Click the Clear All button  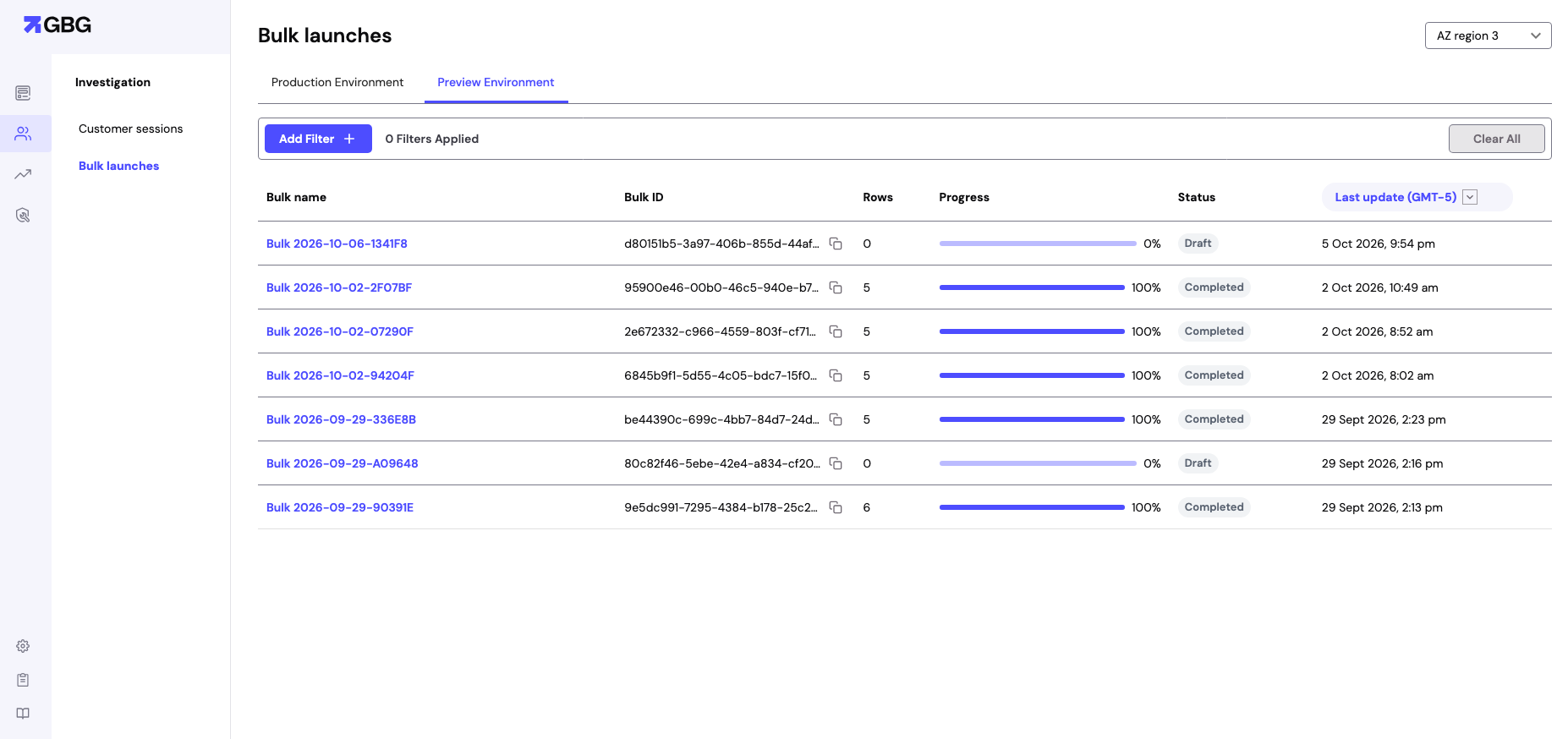click(x=1496, y=139)
